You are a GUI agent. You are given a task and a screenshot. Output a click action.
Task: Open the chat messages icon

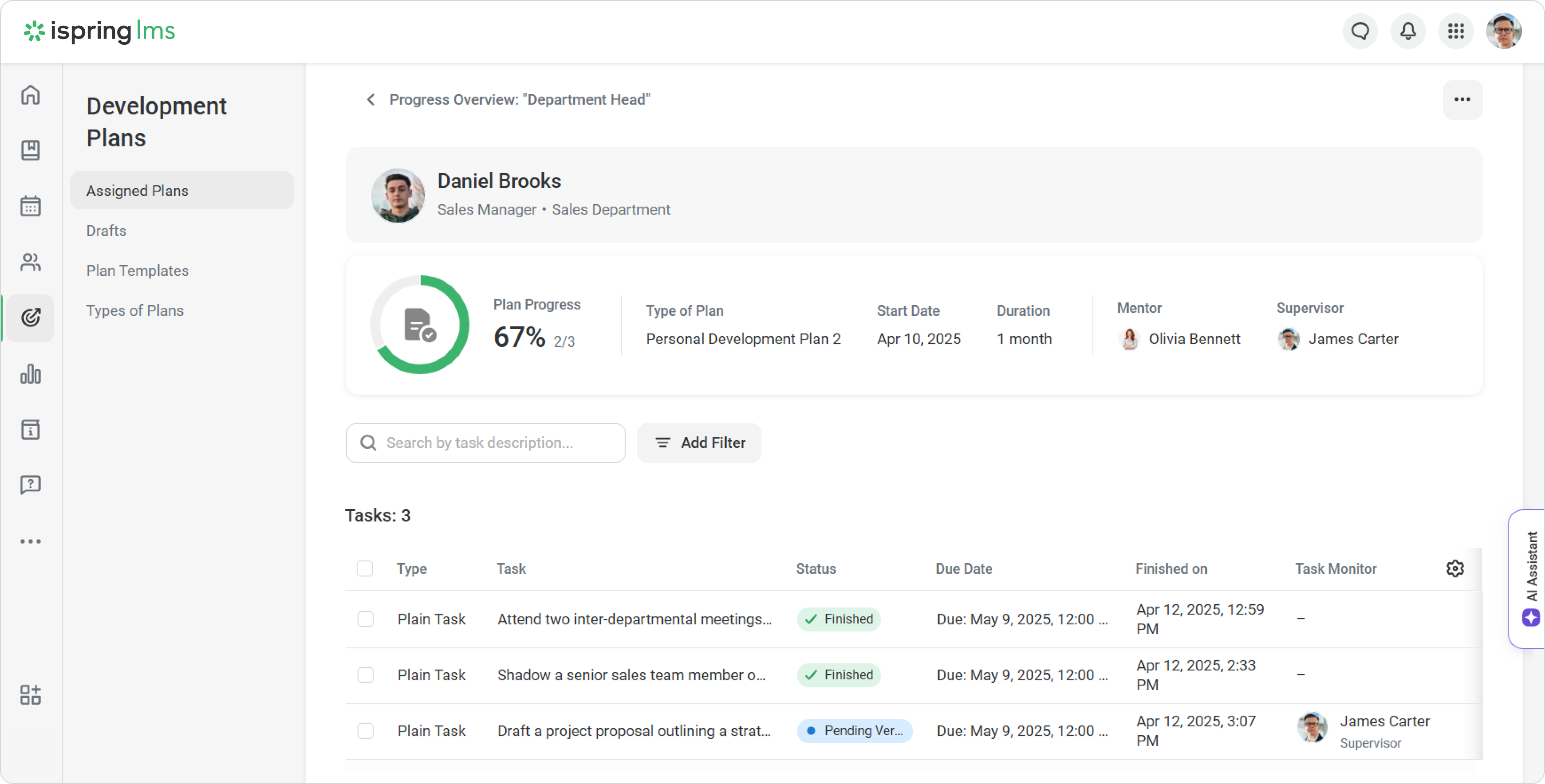1360,31
